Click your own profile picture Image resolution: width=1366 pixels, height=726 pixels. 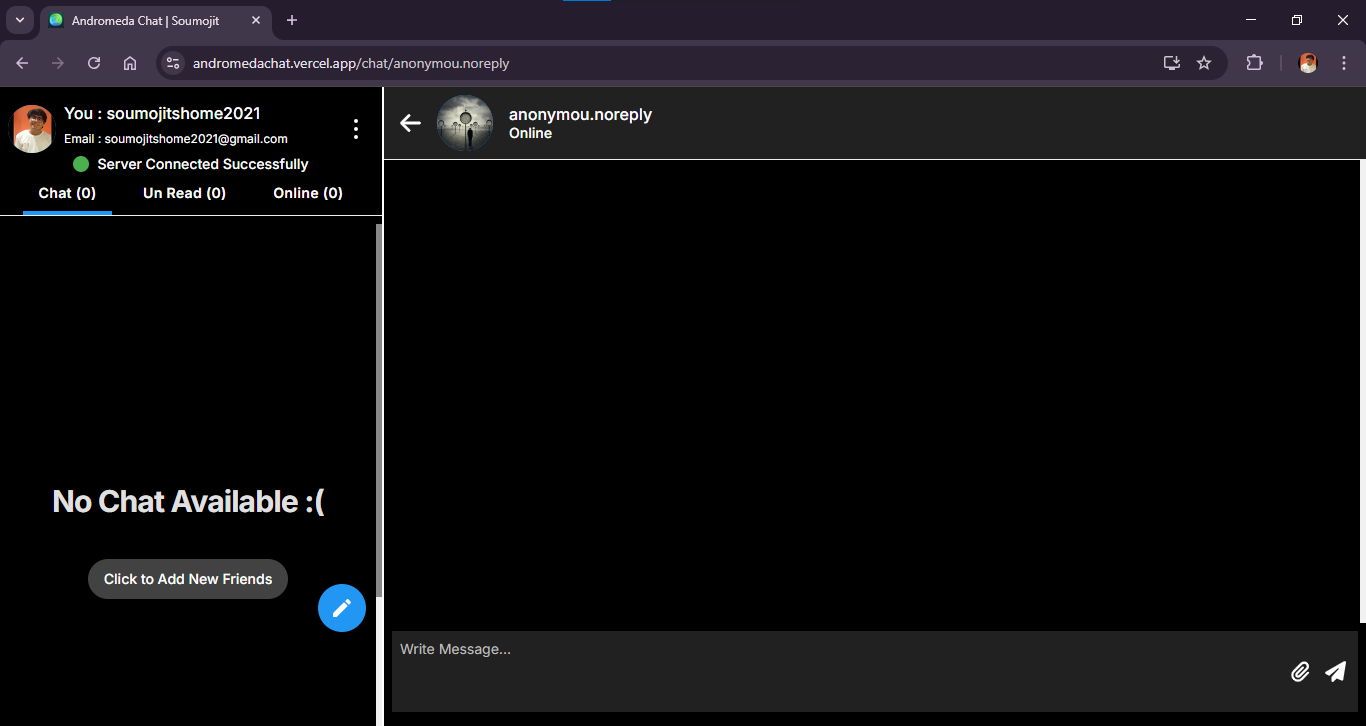coord(31,128)
